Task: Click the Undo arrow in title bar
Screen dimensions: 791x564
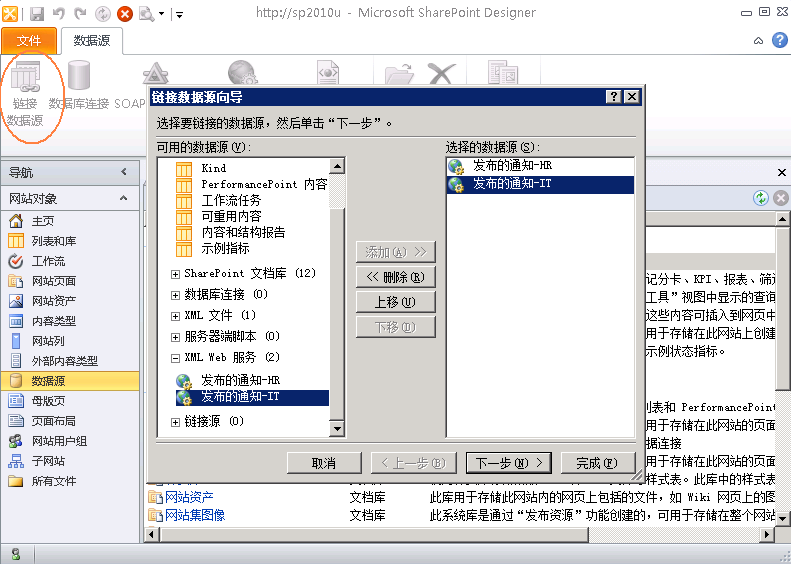Action: point(59,14)
